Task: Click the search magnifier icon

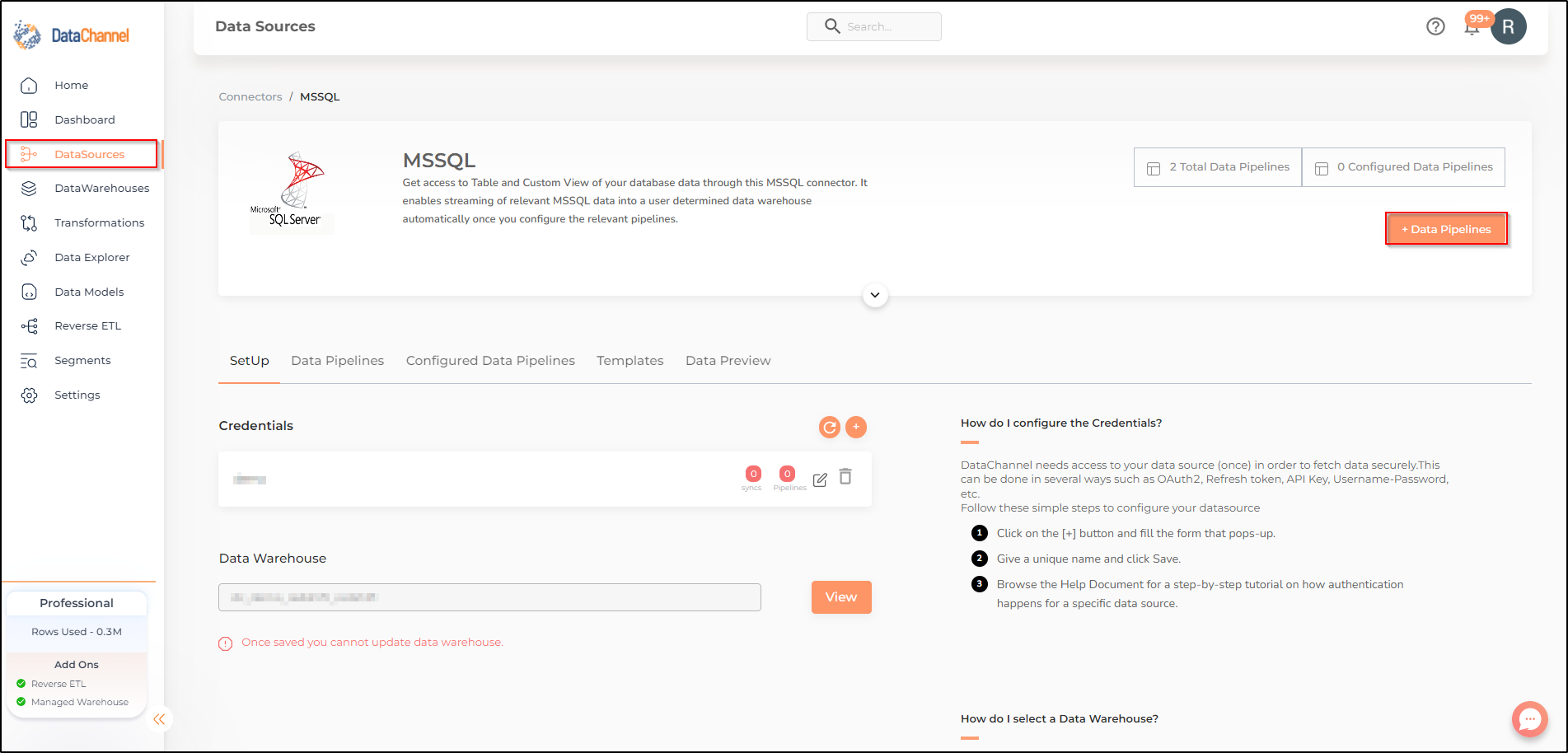Action: pyautogui.click(x=832, y=26)
